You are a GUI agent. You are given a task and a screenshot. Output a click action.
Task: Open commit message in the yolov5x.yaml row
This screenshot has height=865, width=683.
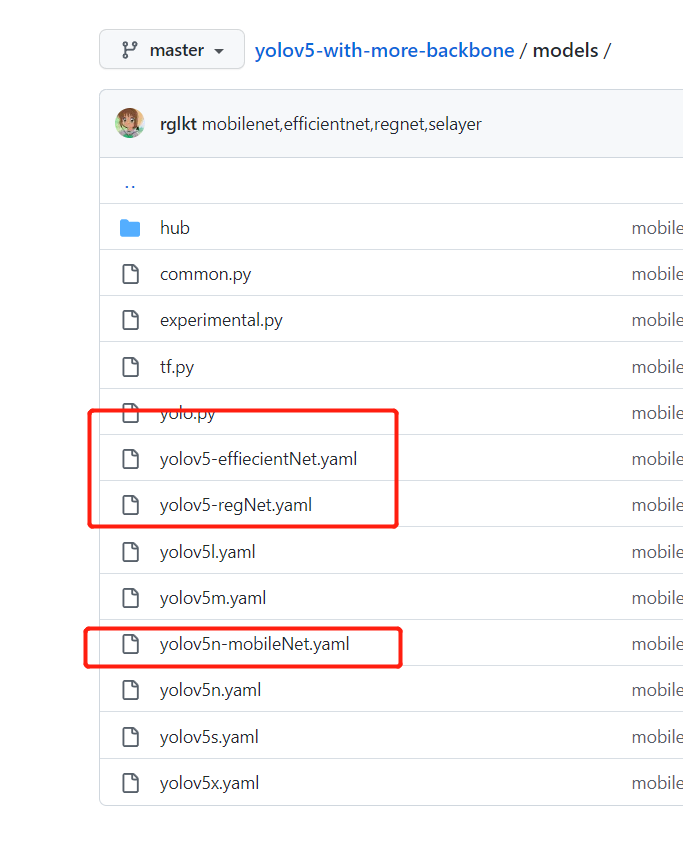click(657, 783)
